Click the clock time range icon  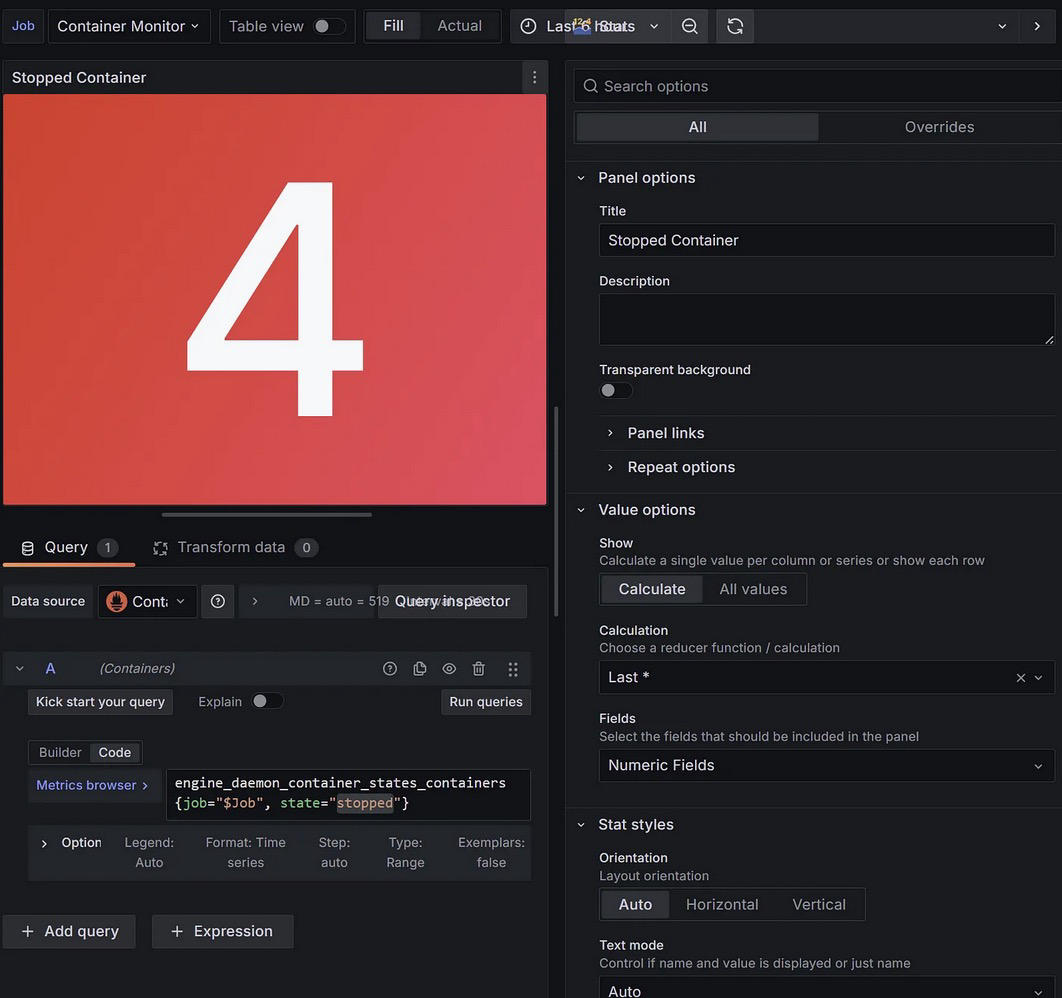[528, 26]
